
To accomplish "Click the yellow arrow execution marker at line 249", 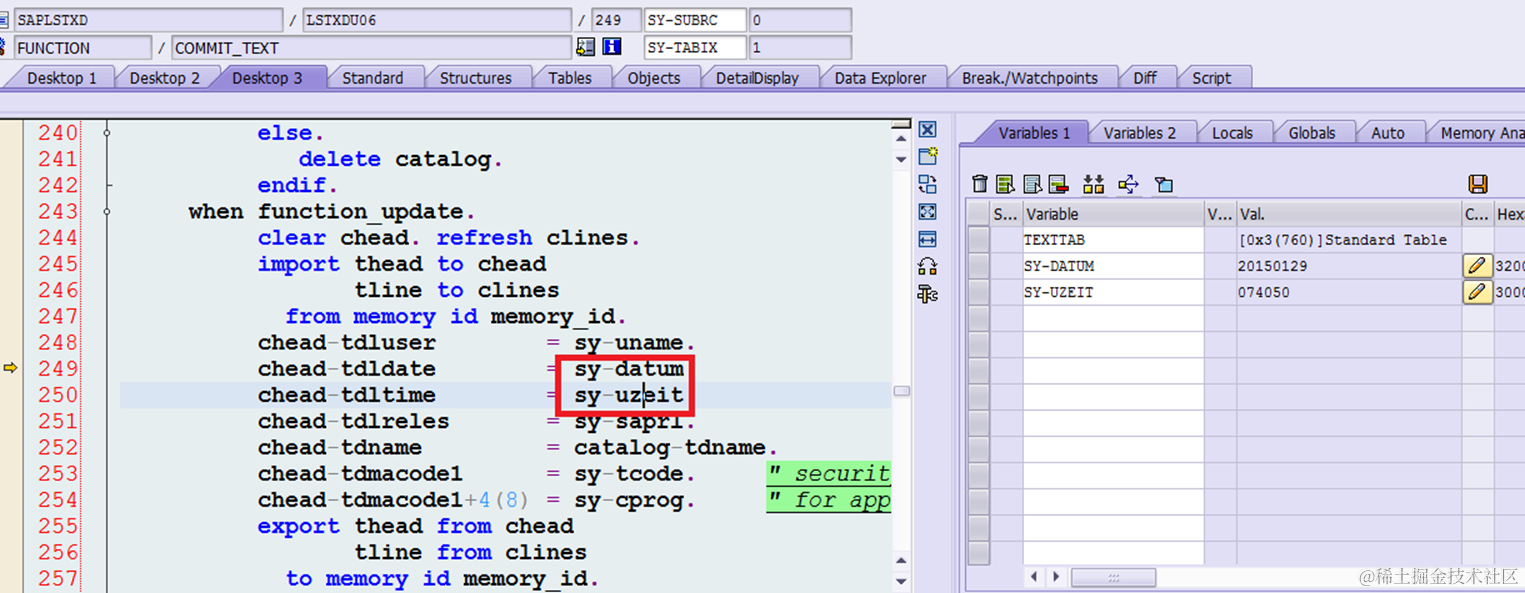I will (x=11, y=368).
